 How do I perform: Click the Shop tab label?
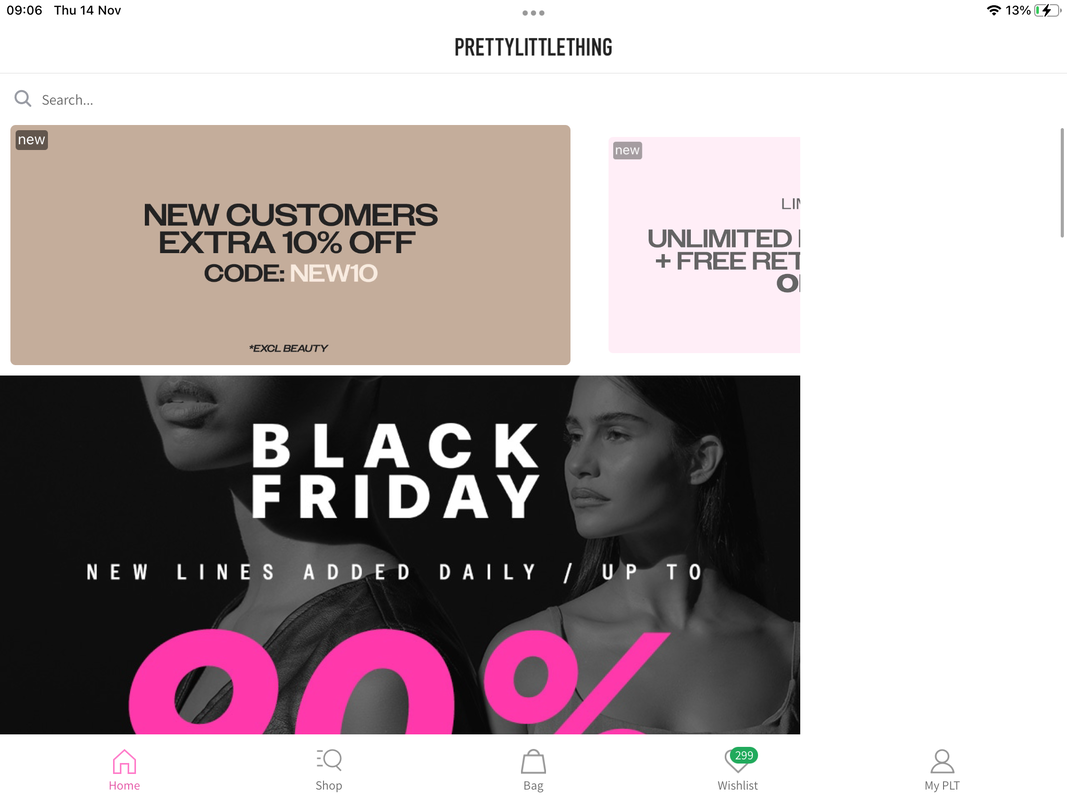click(x=329, y=785)
